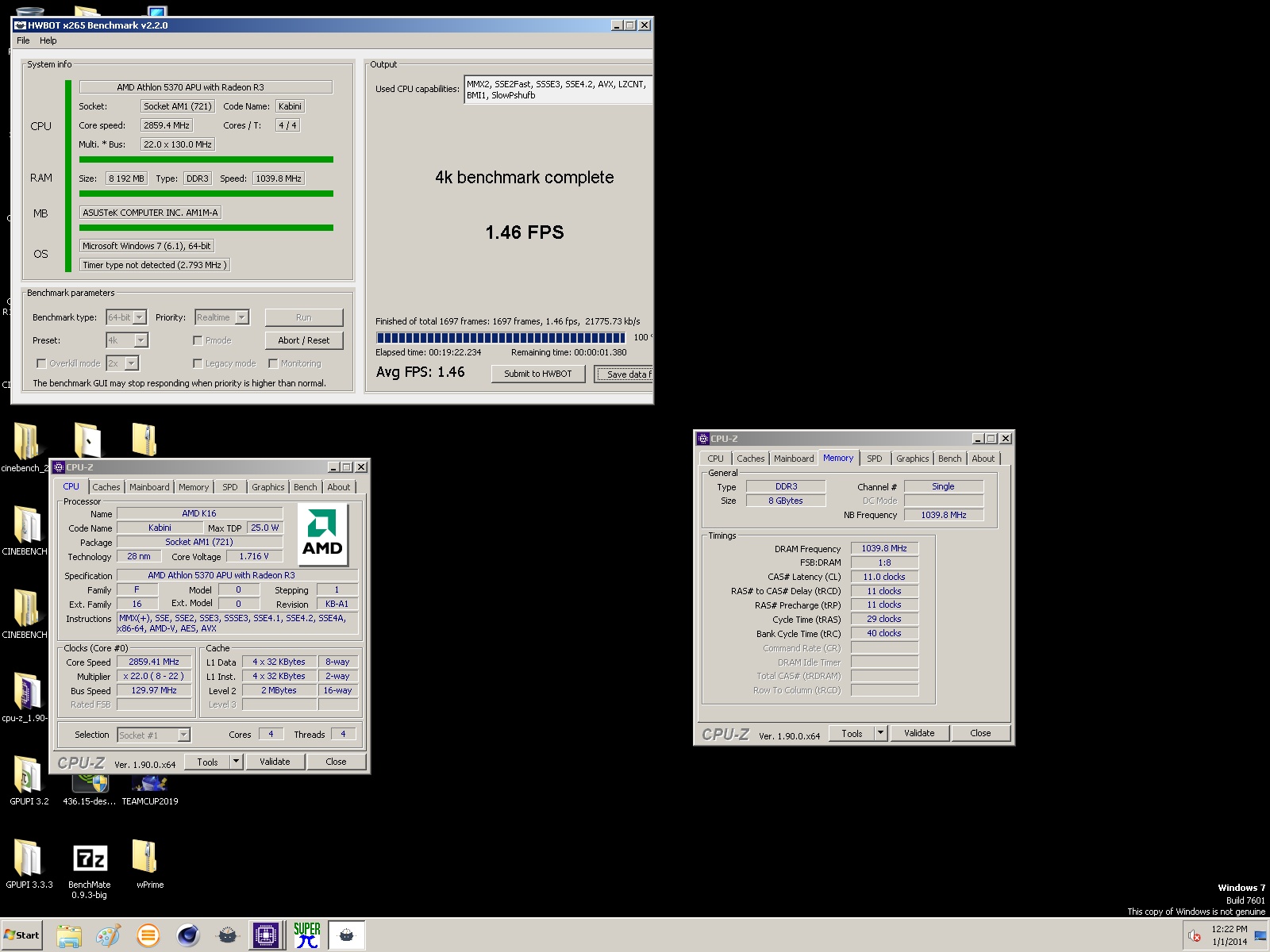This screenshot has height=952, width=1270.
Task: Click Validate in left CPU-Z window
Action: tap(275, 762)
